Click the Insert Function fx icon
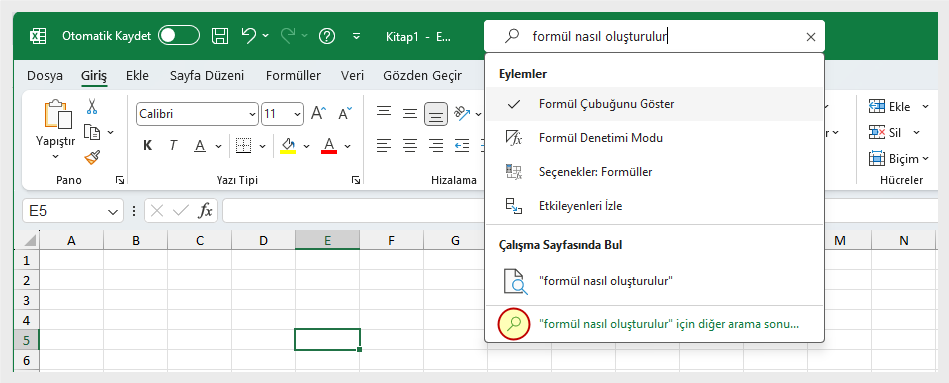 206,211
